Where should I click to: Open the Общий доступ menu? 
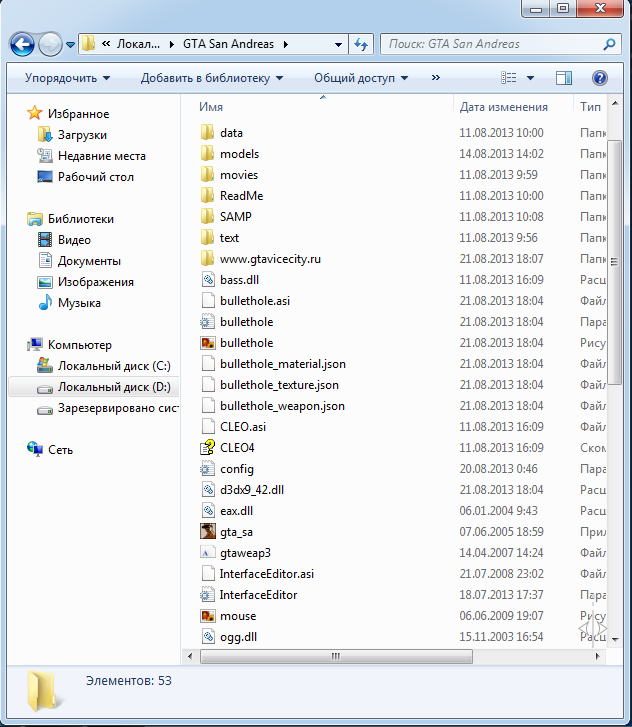(361, 78)
